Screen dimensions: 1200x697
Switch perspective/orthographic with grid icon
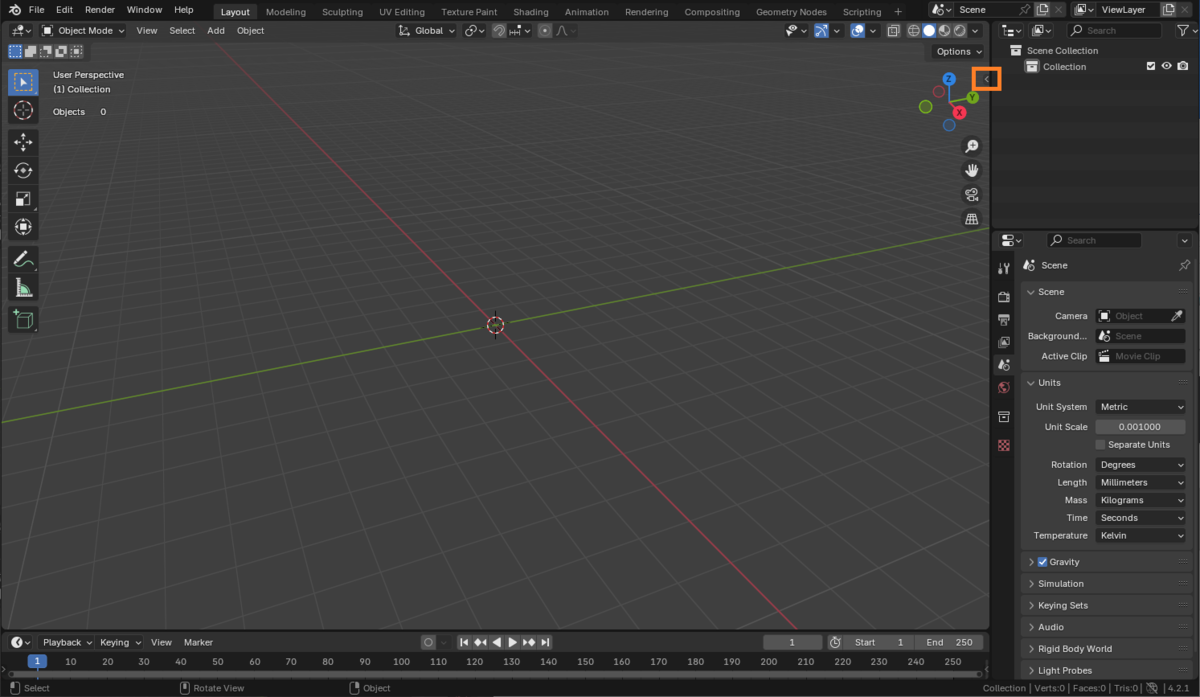click(x=971, y=219)
